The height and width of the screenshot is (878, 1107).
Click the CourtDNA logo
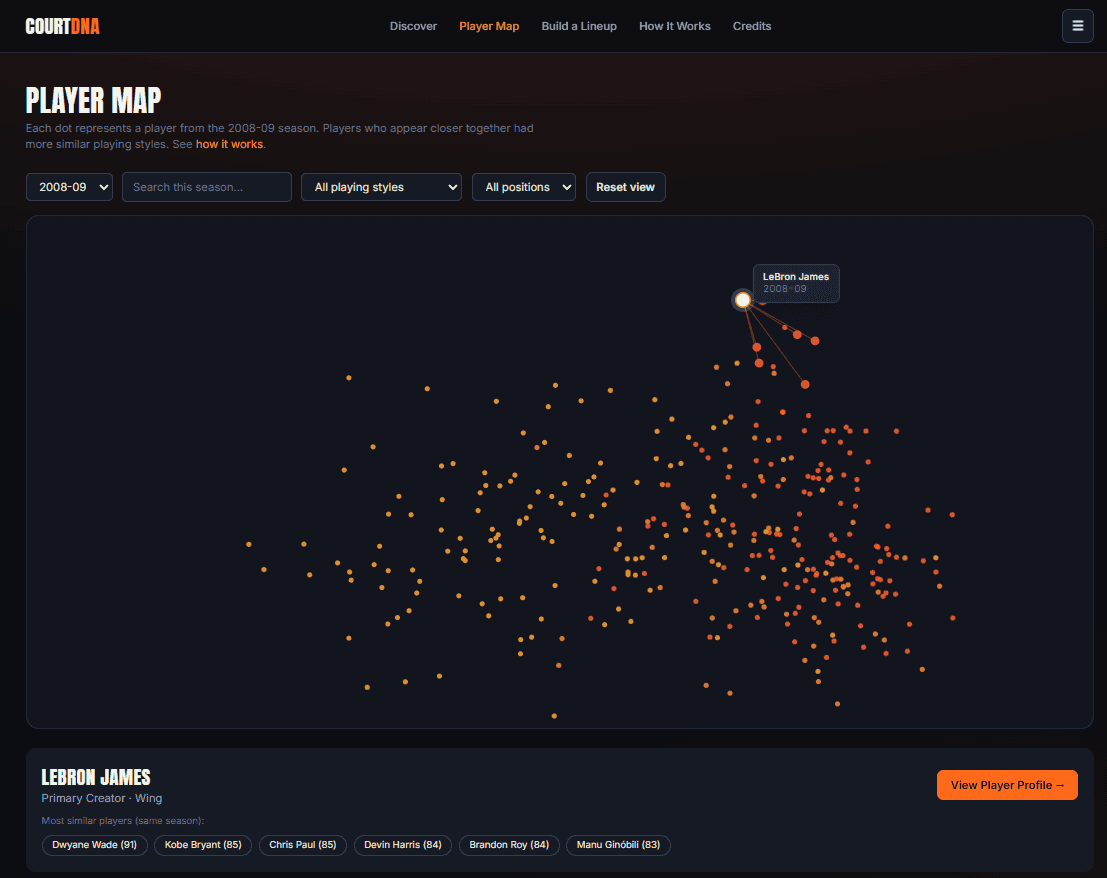pos(62,26)
